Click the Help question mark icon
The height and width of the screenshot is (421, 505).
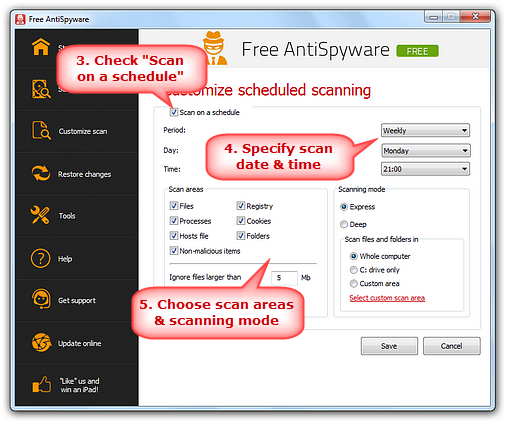[x=40, y=258]
